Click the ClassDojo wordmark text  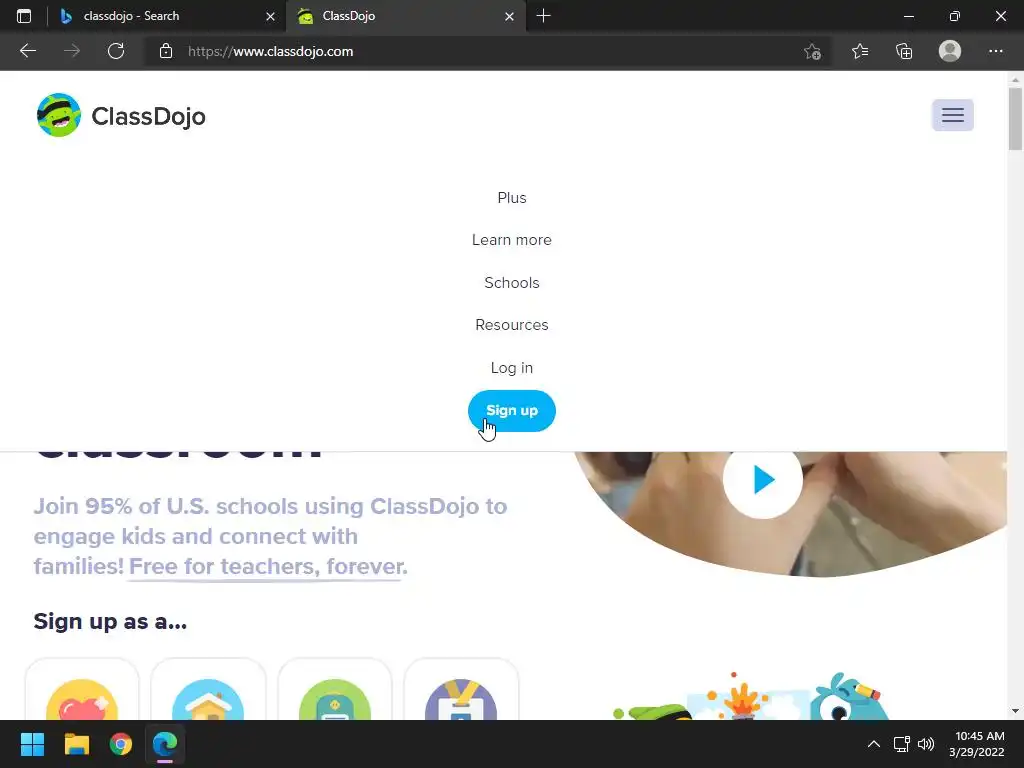pos(148,116)
